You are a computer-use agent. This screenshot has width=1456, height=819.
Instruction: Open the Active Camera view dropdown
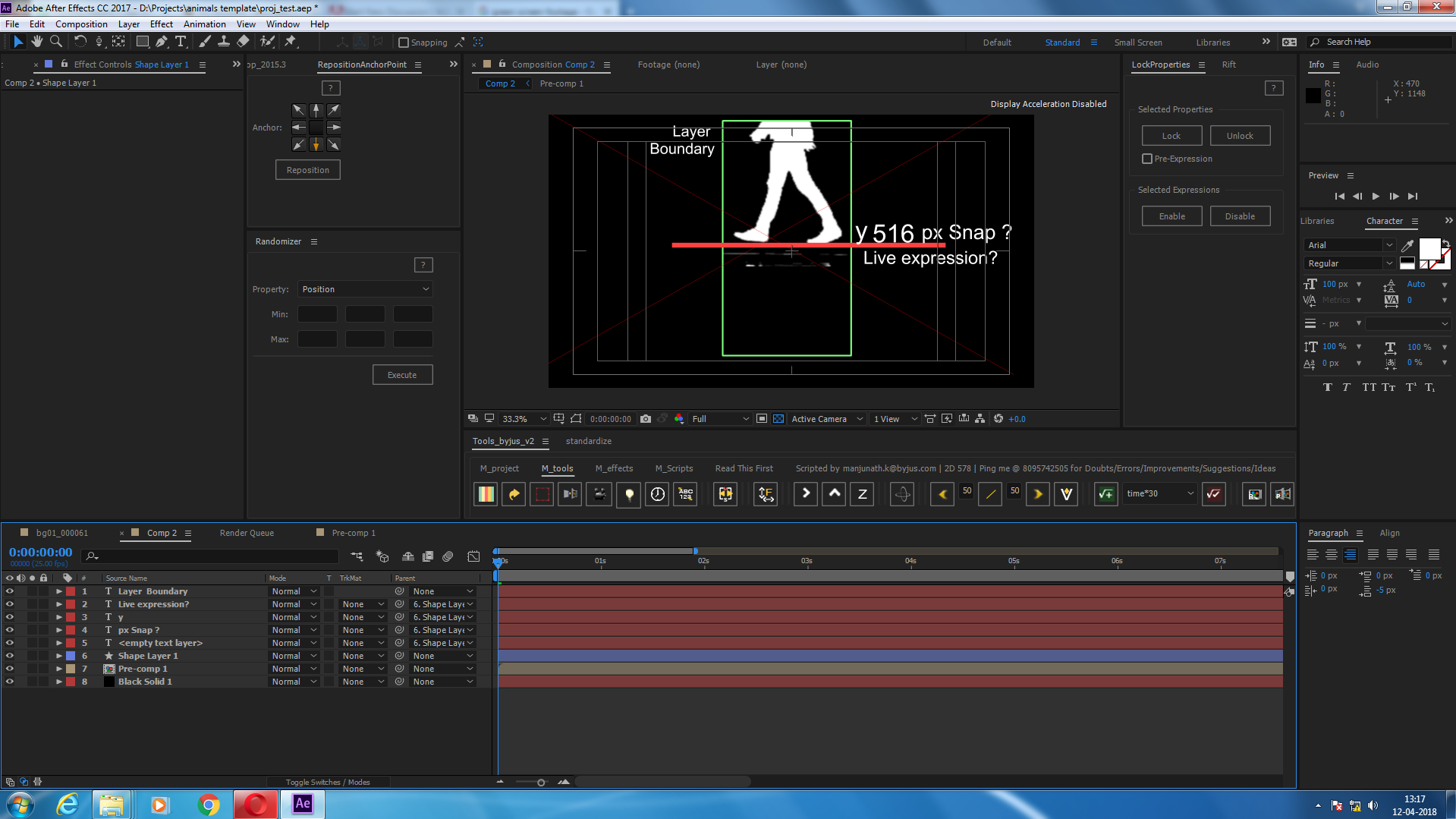click(x=827, y=419)
